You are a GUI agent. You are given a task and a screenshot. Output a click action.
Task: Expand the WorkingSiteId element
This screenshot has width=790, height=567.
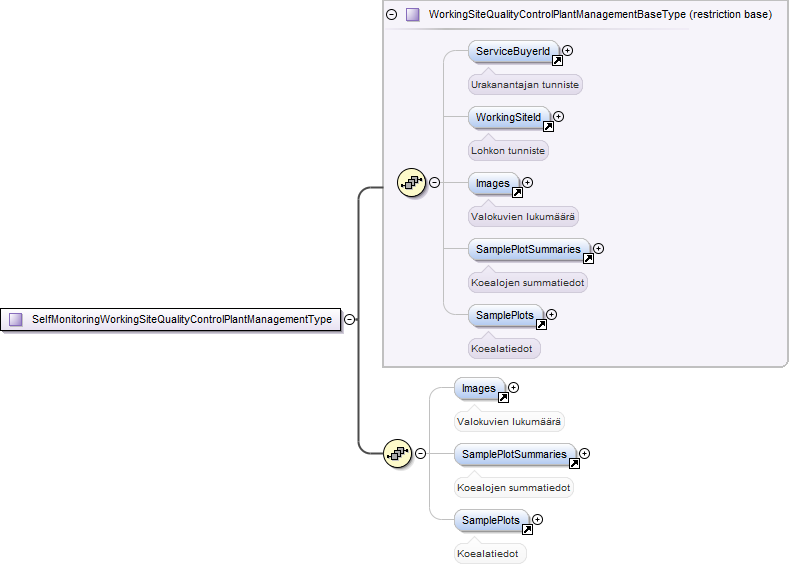[558, 116]
